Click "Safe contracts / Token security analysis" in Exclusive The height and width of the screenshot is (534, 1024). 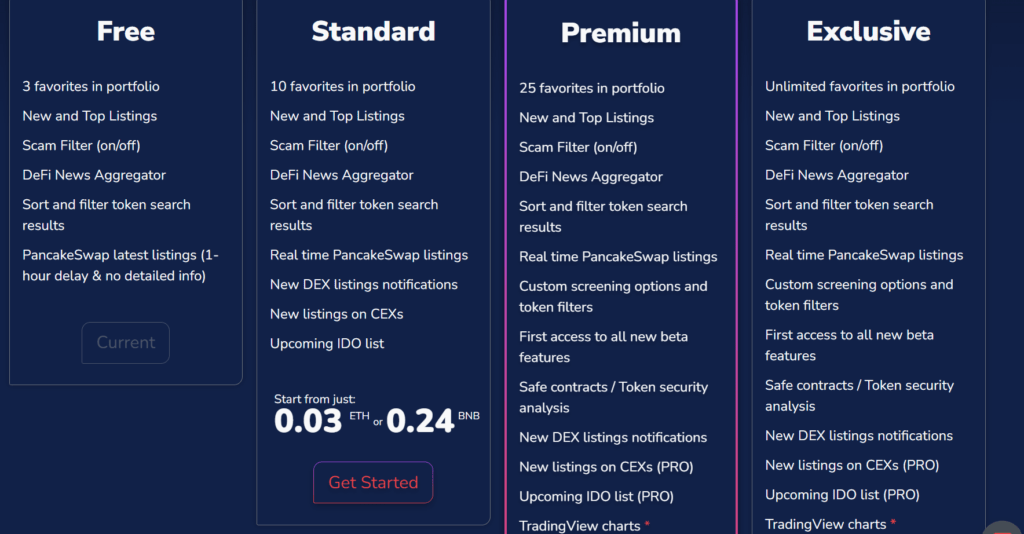click(x=859, y=396)
